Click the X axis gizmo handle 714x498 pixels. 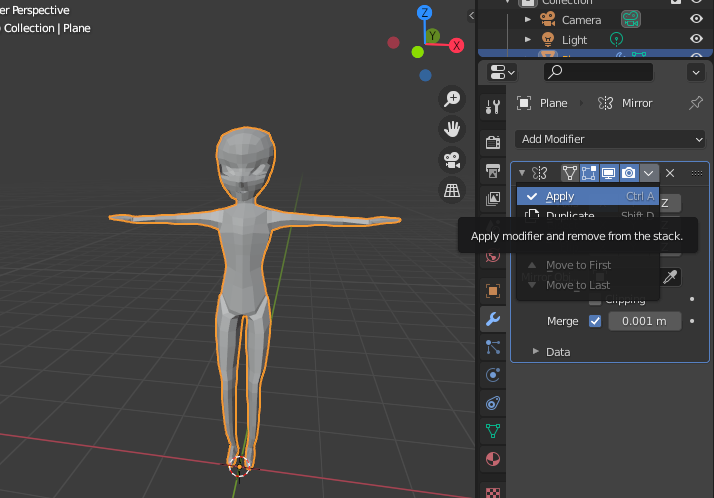456,46
